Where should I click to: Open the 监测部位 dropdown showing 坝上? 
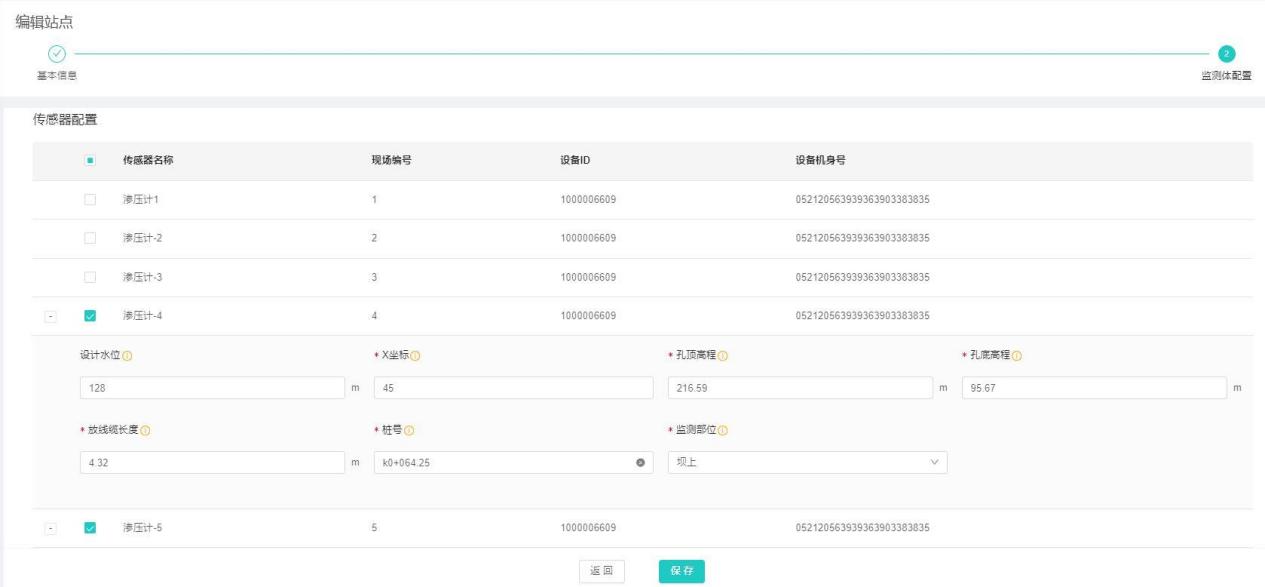(806, 462)
